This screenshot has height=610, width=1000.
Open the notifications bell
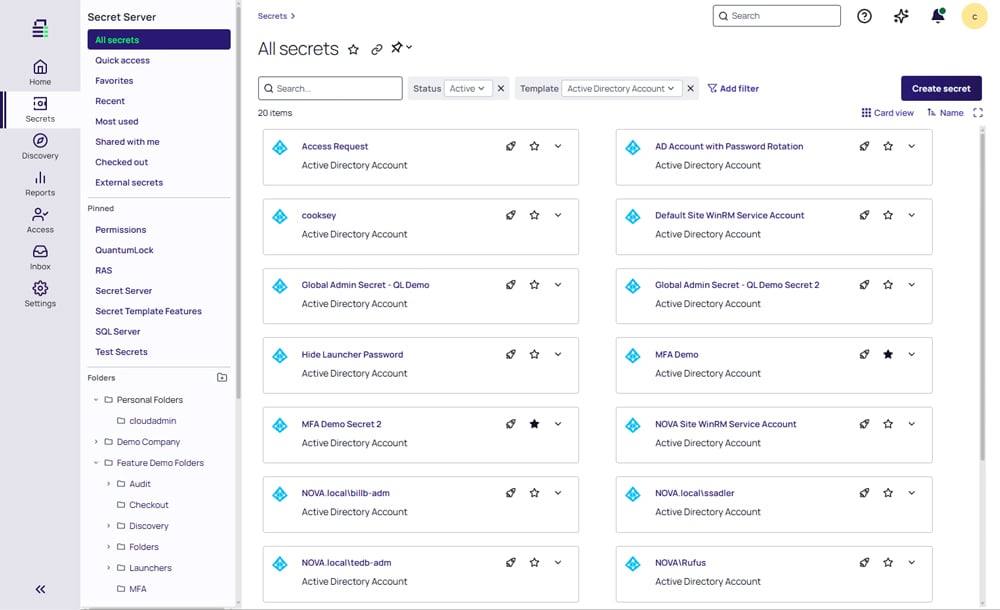pyautogui.click(x=937, y=16)
